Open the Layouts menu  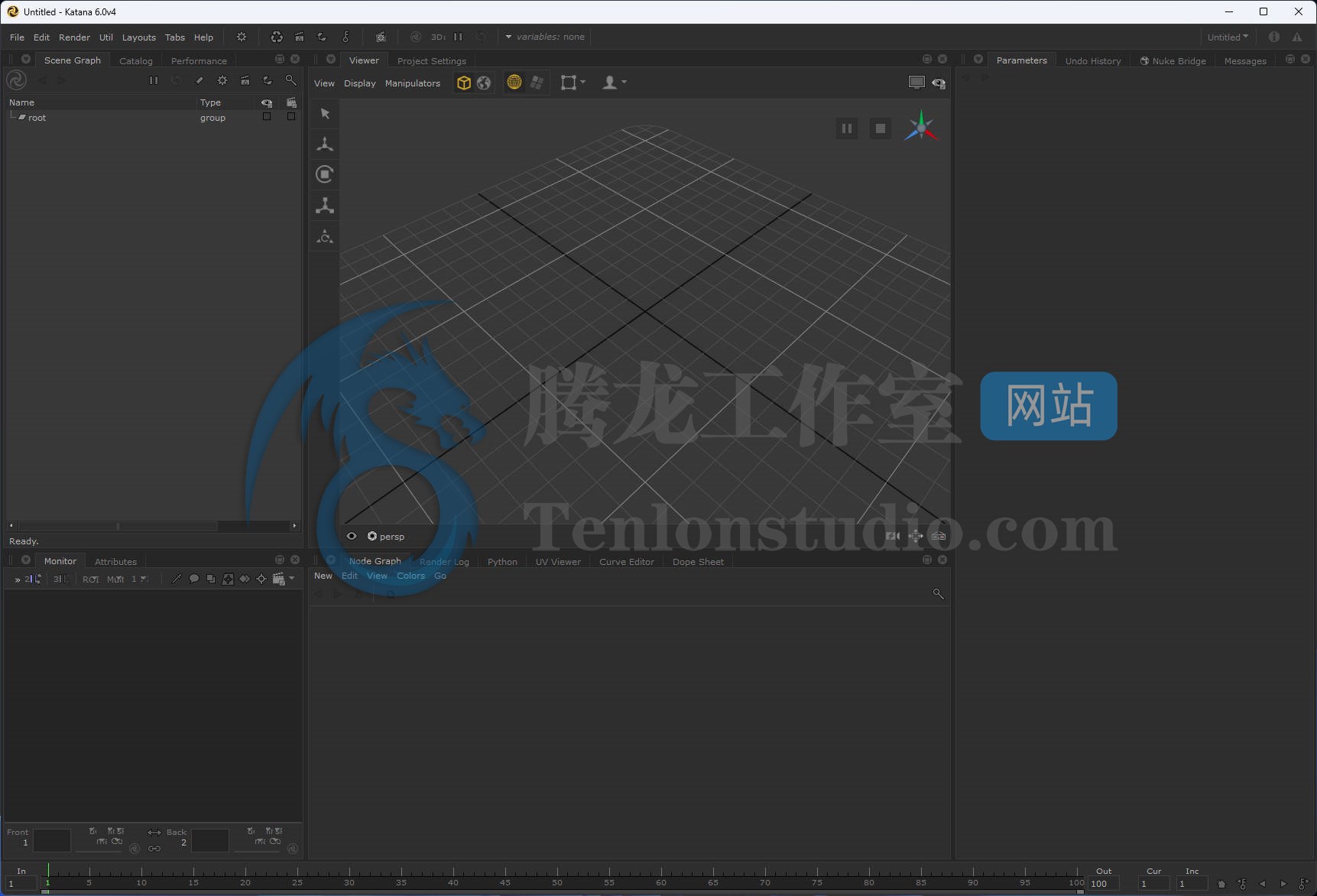pyautogui.click(x=138, y=37)
